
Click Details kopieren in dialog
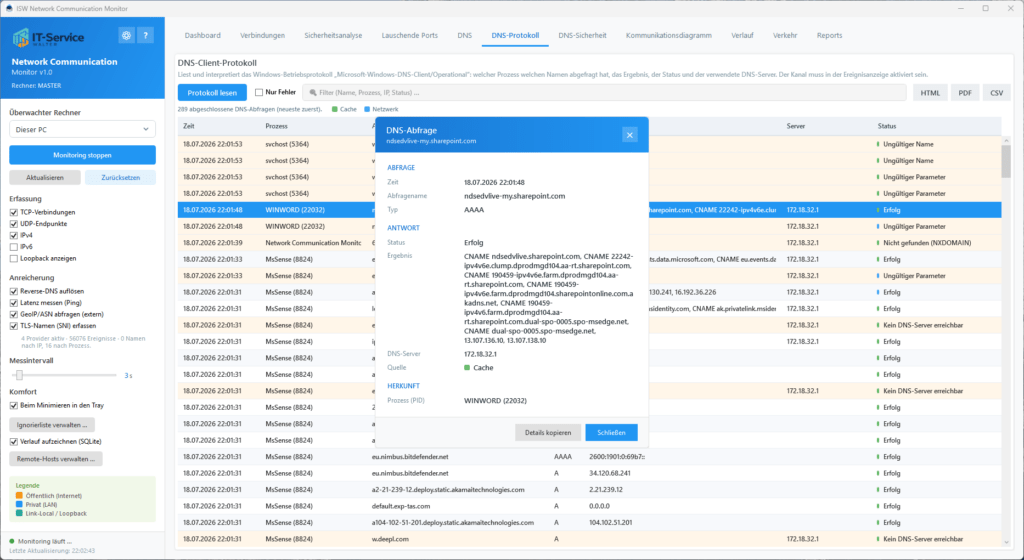click(548, 433)
